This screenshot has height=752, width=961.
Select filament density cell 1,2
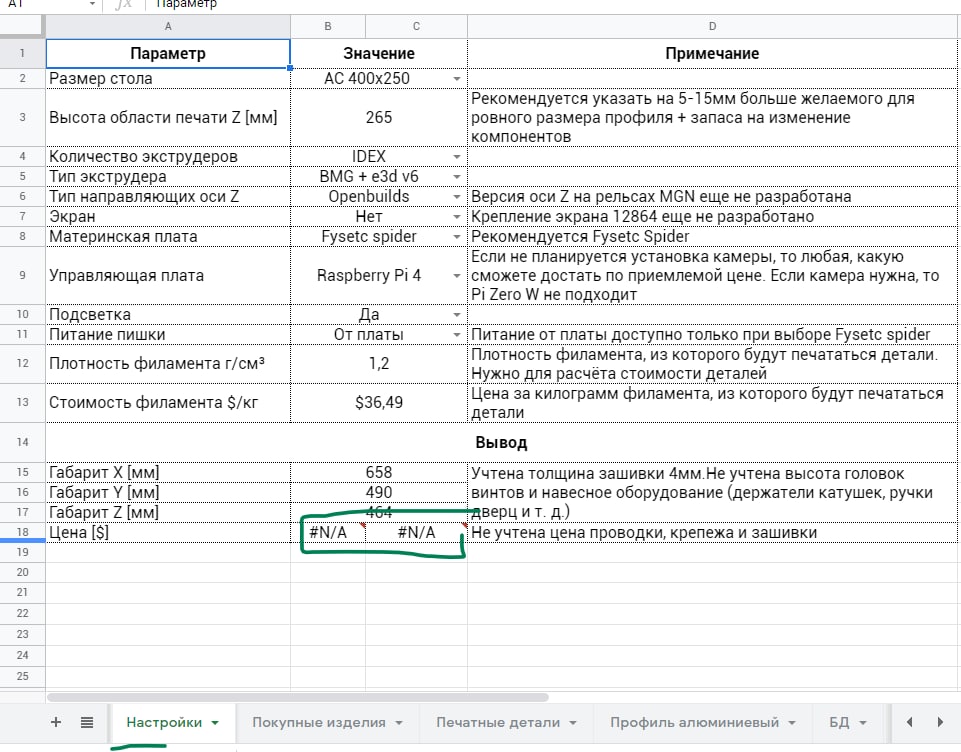379,363
